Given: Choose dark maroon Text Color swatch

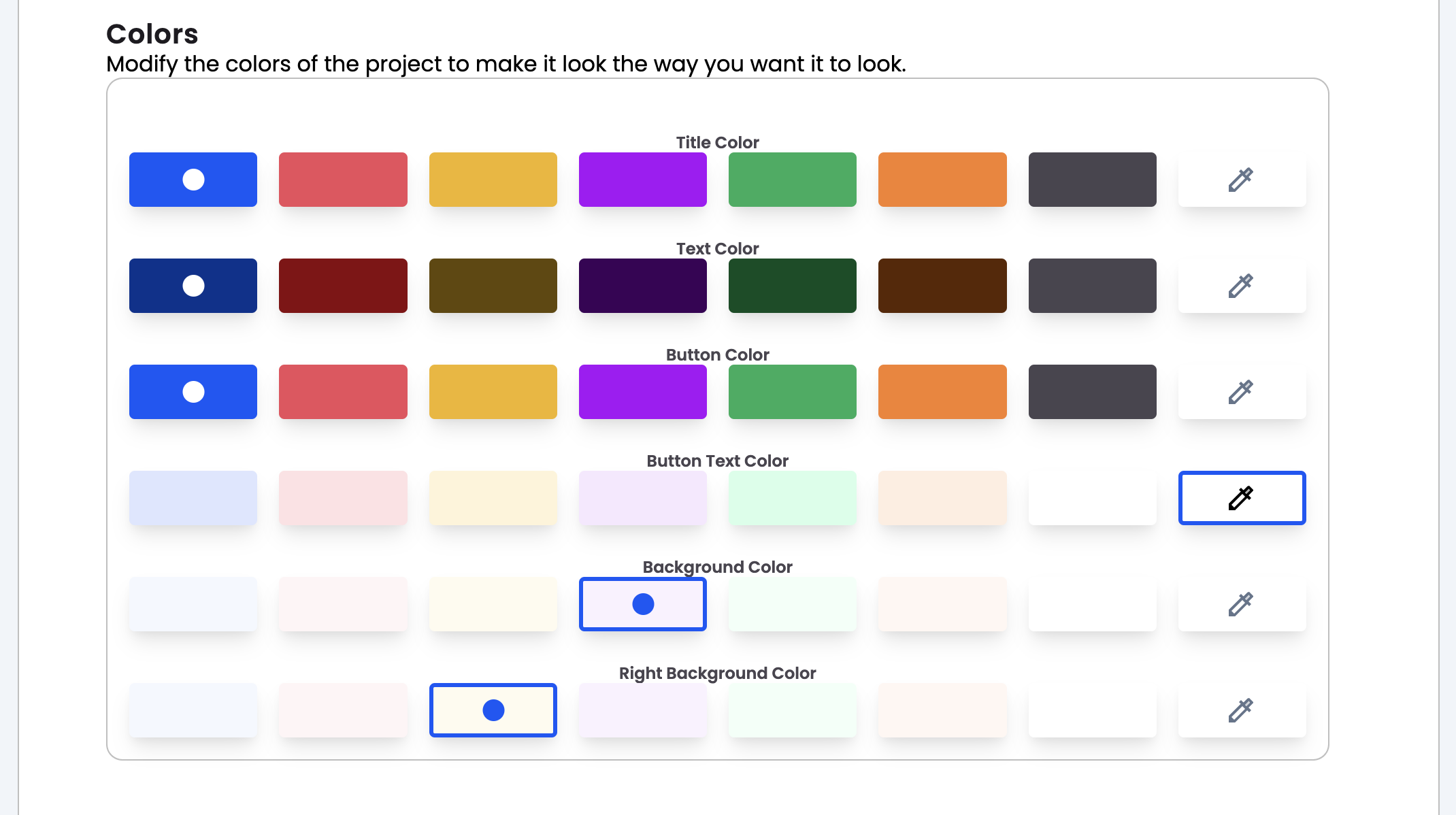Looking at the screenshot, I should click(x=343, y=286).
